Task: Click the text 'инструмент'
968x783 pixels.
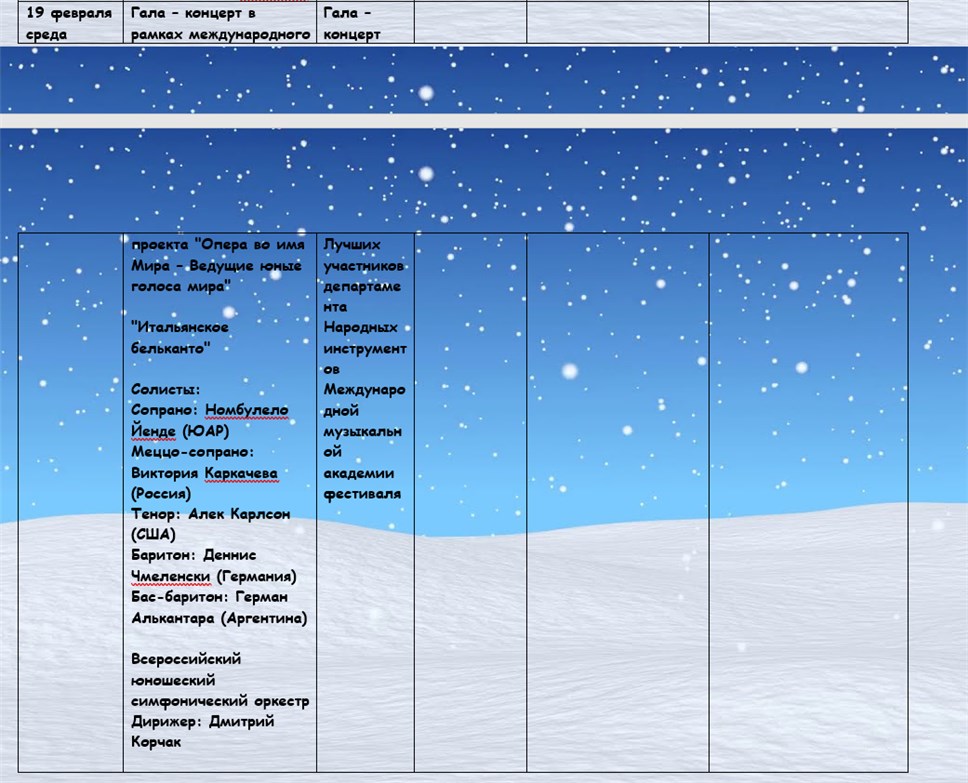Action: 365,349
